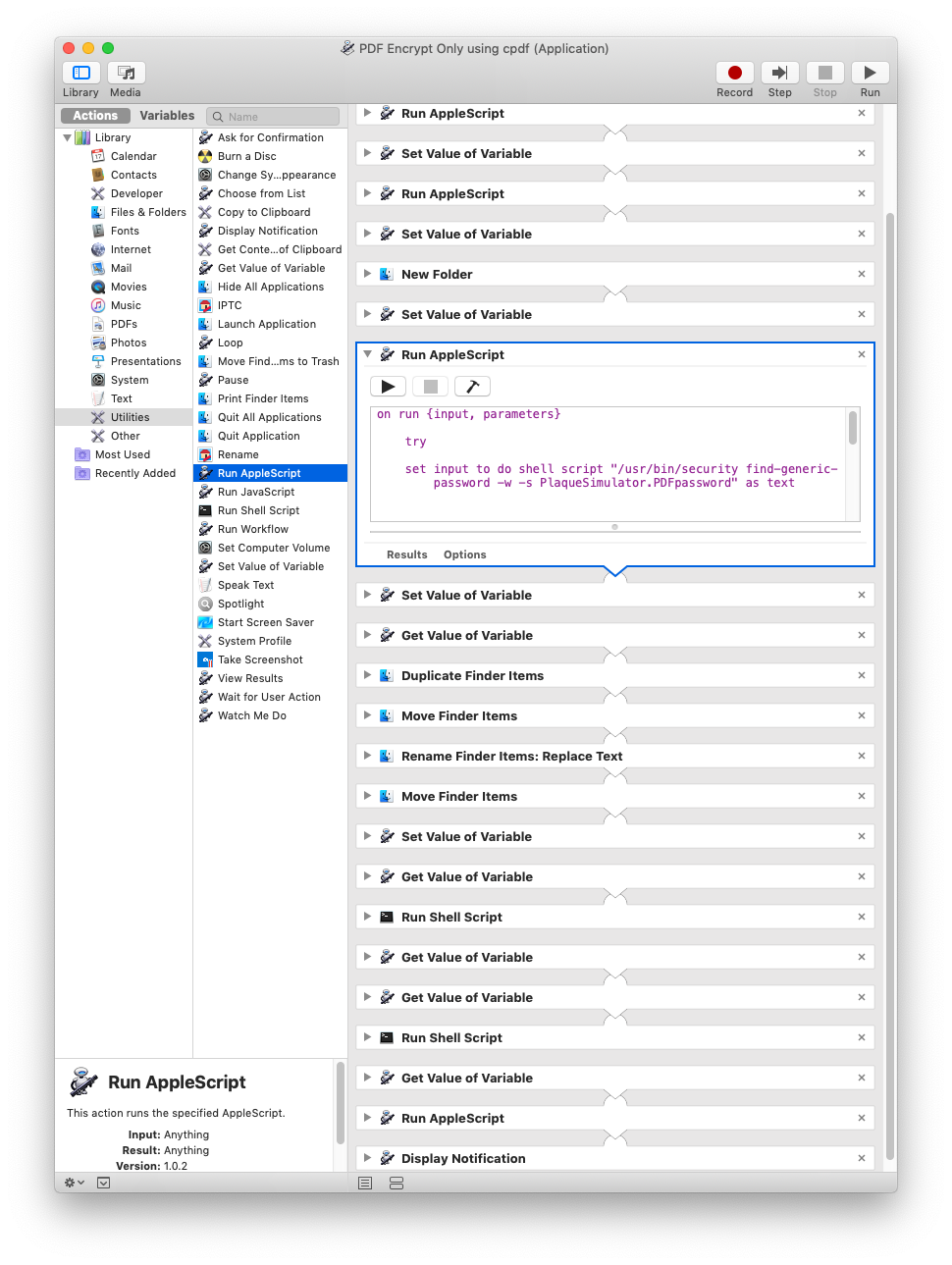This screenshot has width=952, height=1265.
Task: Click the Step toolbar button
Action: (x=779, y=73)
